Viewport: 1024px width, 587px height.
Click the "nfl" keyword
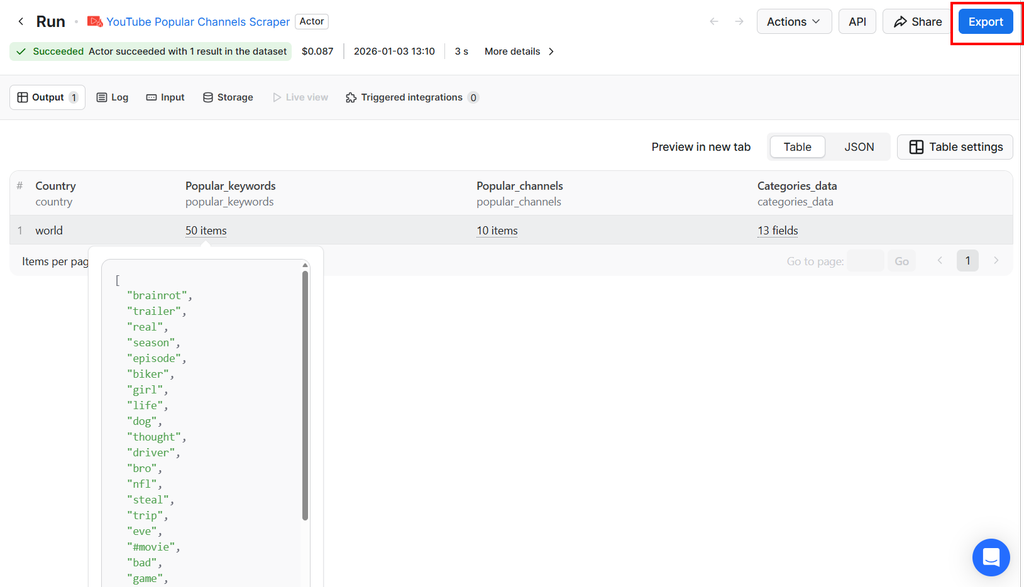point(142,484)
